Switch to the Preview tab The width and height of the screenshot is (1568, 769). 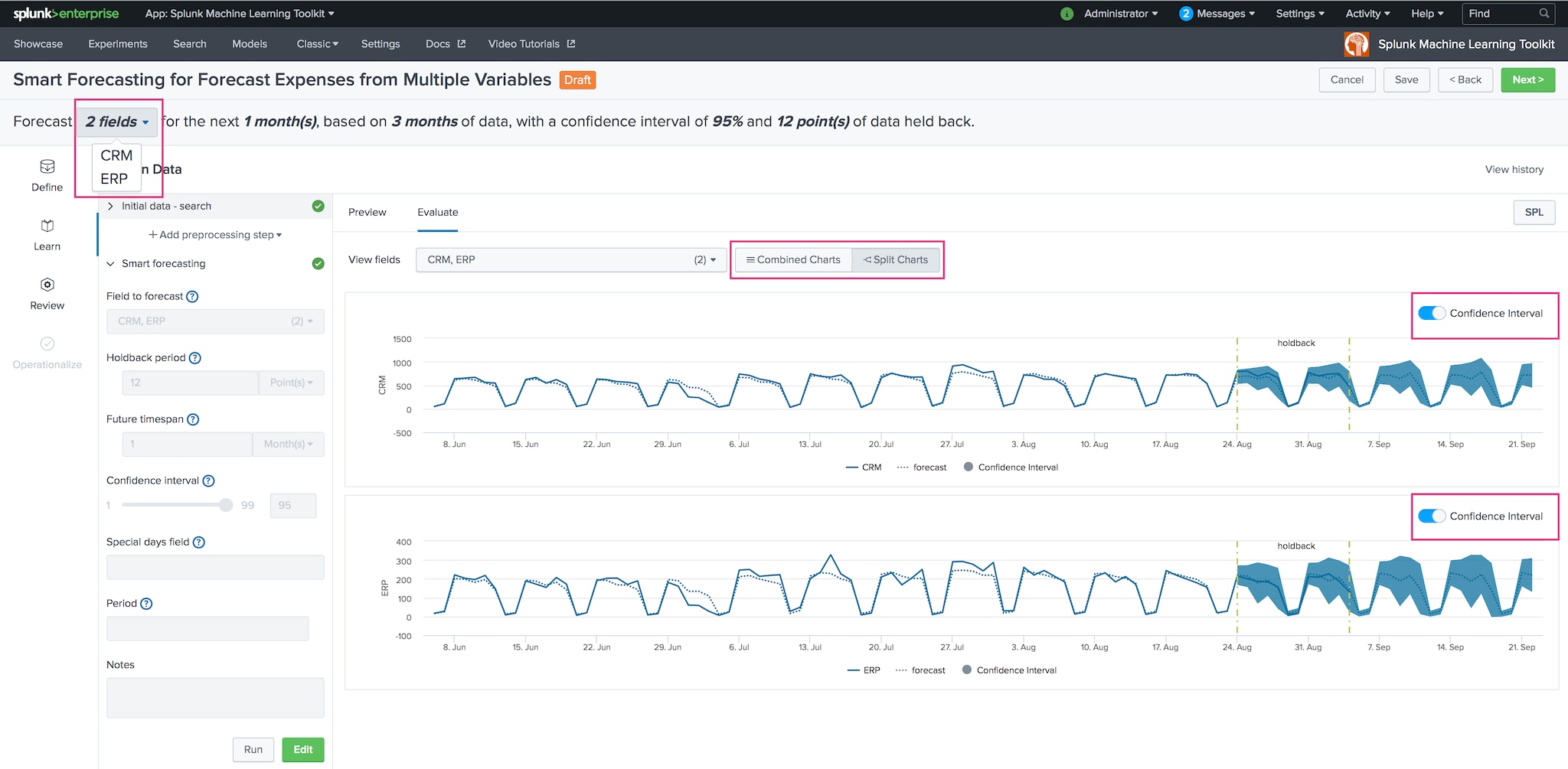(x=367, y=213)
